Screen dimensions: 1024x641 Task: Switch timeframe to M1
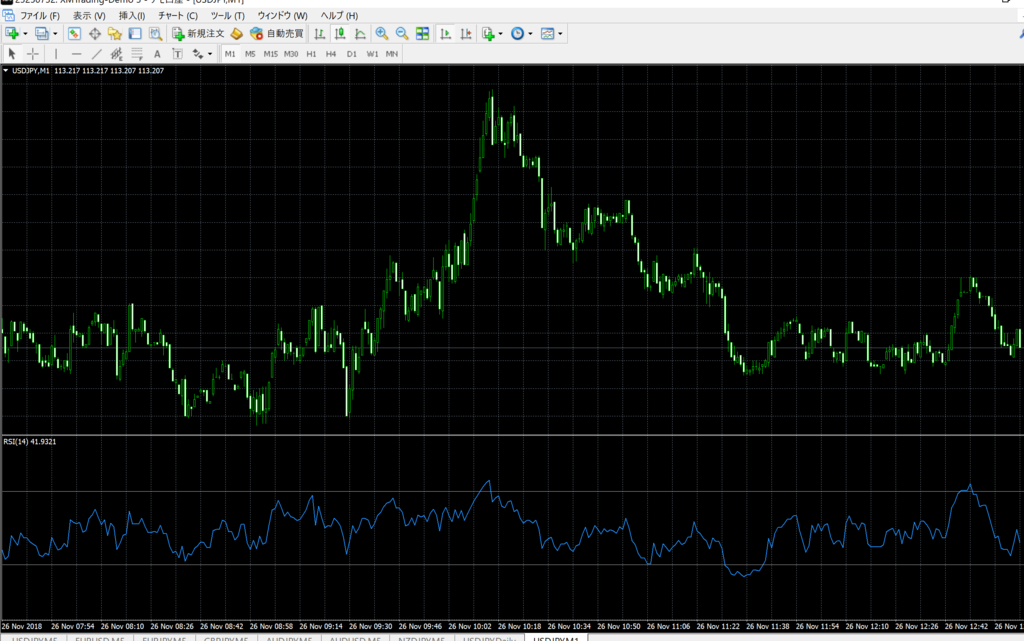point(230,54)
